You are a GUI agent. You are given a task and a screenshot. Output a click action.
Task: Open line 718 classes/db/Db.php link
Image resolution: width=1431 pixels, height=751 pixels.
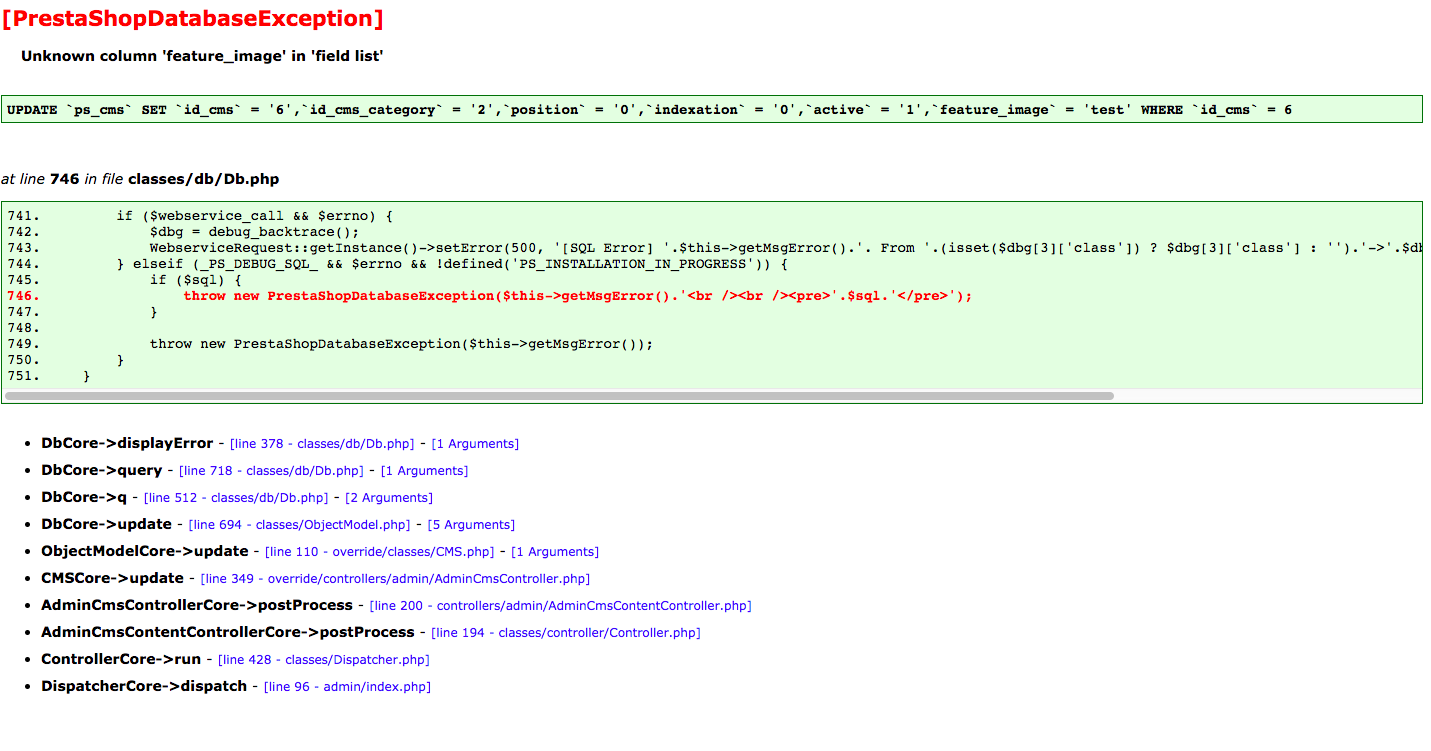pyautogui.click(x=271, y=471)
